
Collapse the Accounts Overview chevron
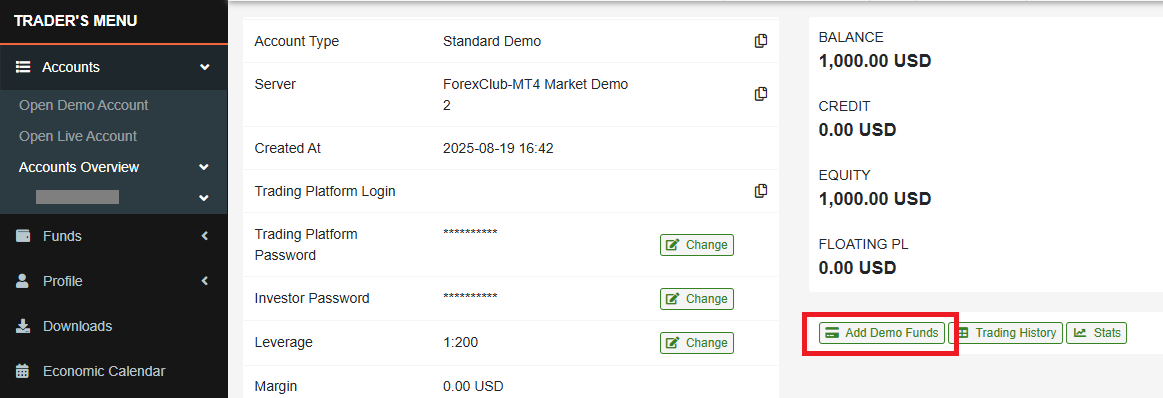pyautogui.click(x=205, y=168)
